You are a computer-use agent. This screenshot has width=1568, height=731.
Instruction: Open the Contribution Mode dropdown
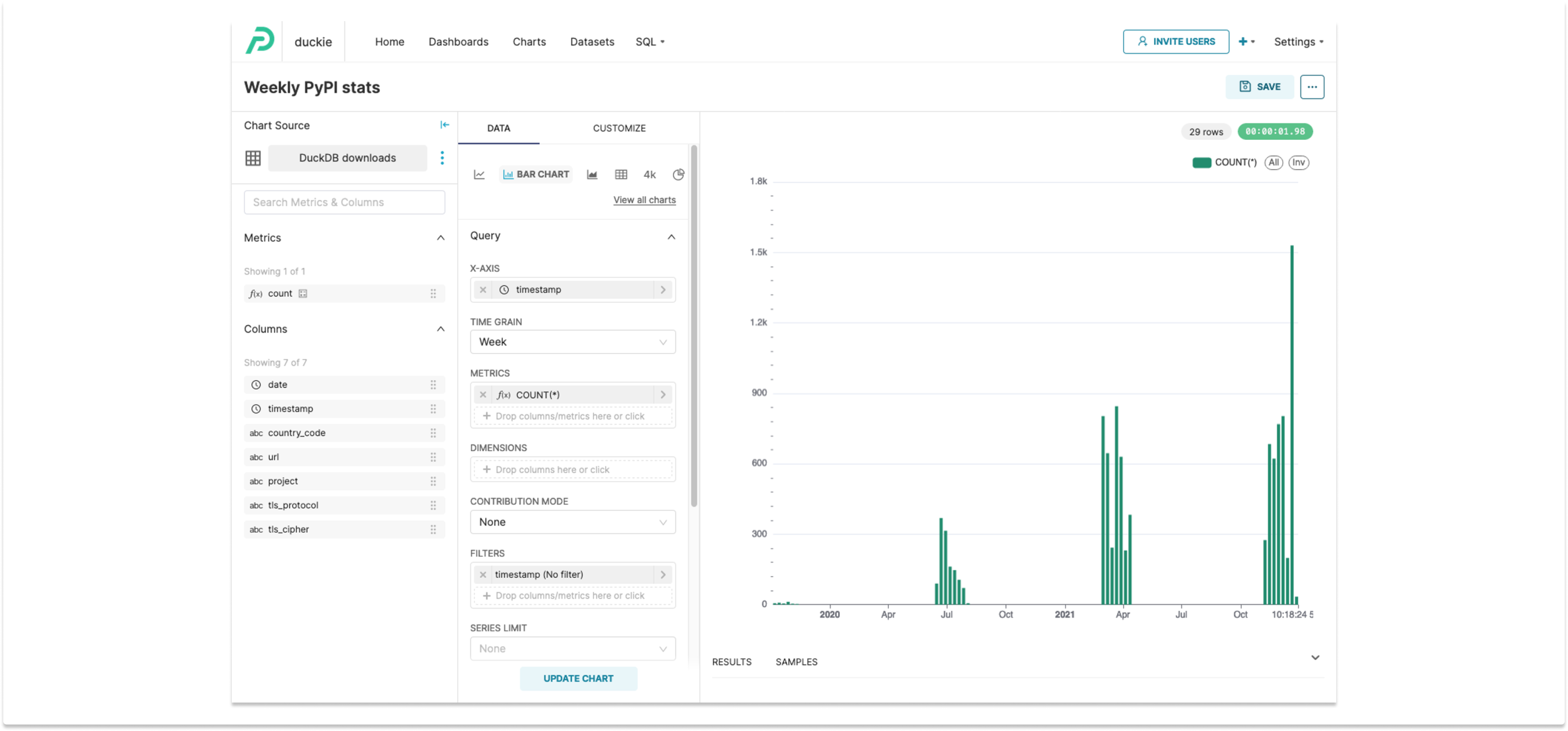572,522
